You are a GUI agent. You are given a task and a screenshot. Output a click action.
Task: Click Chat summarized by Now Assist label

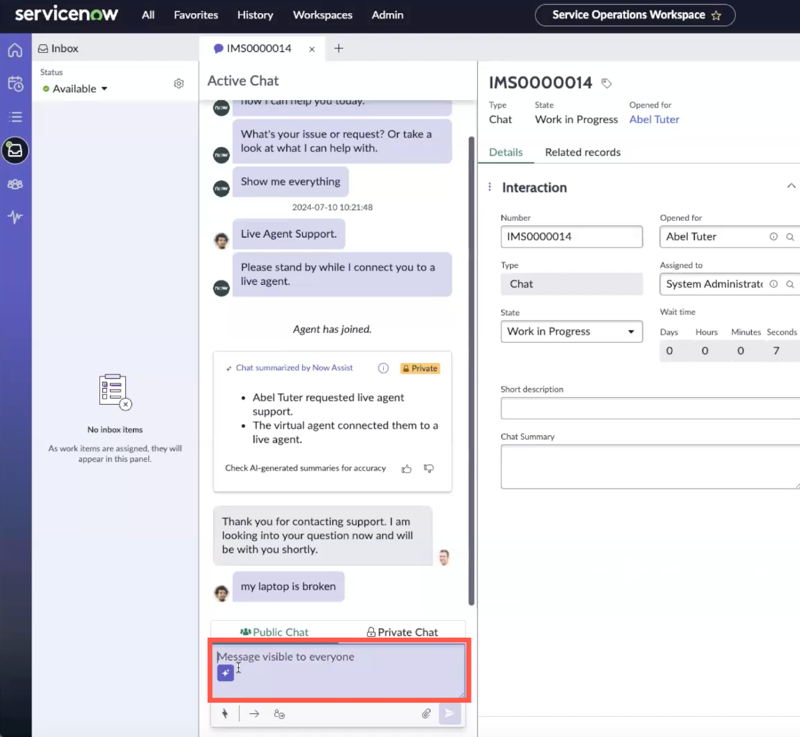coord(294,368)
